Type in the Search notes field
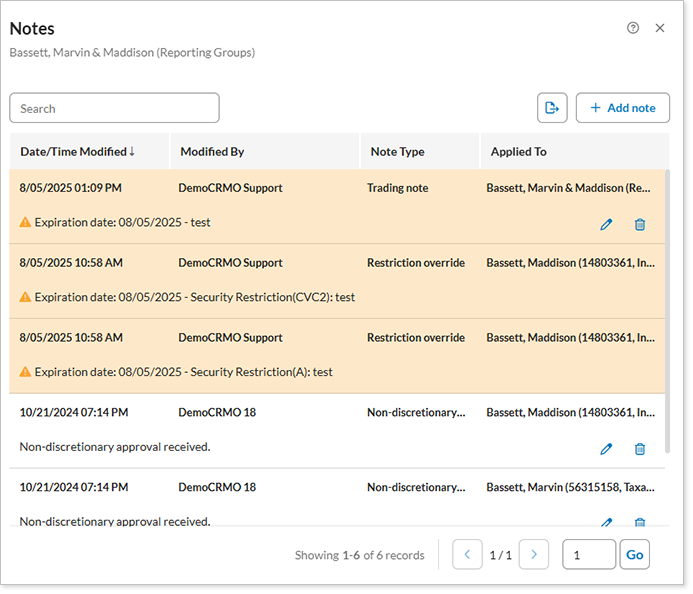 tap(114, 108)
